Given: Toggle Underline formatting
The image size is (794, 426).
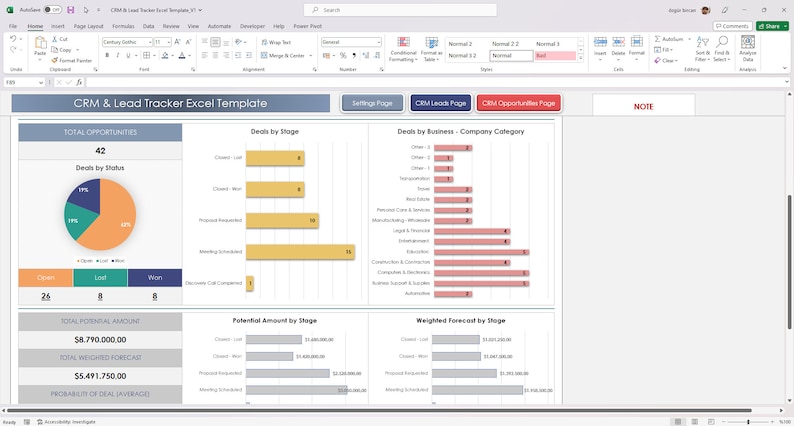Looking at the screenshot, I should pos(128,55).
